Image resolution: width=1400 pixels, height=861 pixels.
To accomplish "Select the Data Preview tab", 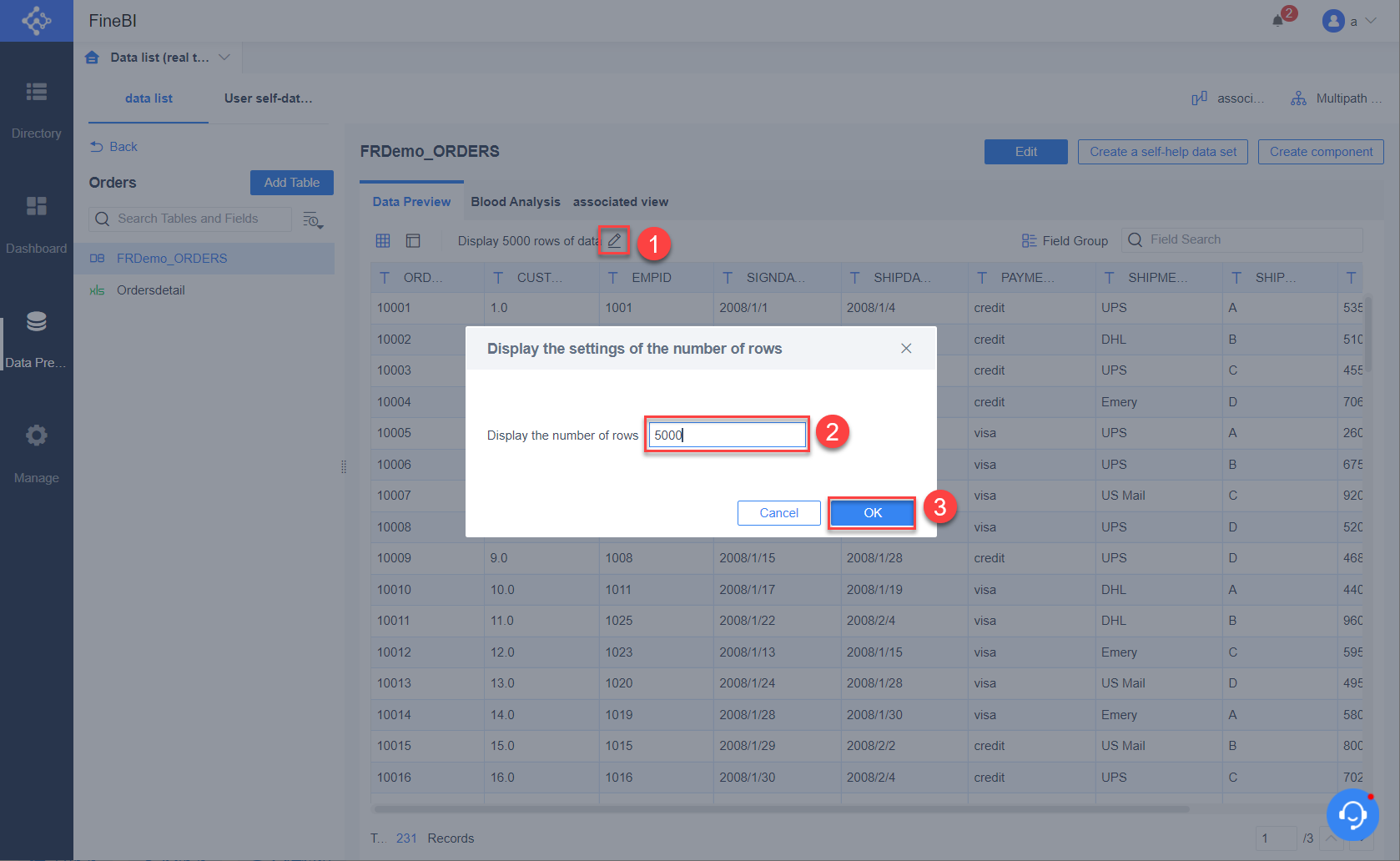I will [x=411, y=202].
